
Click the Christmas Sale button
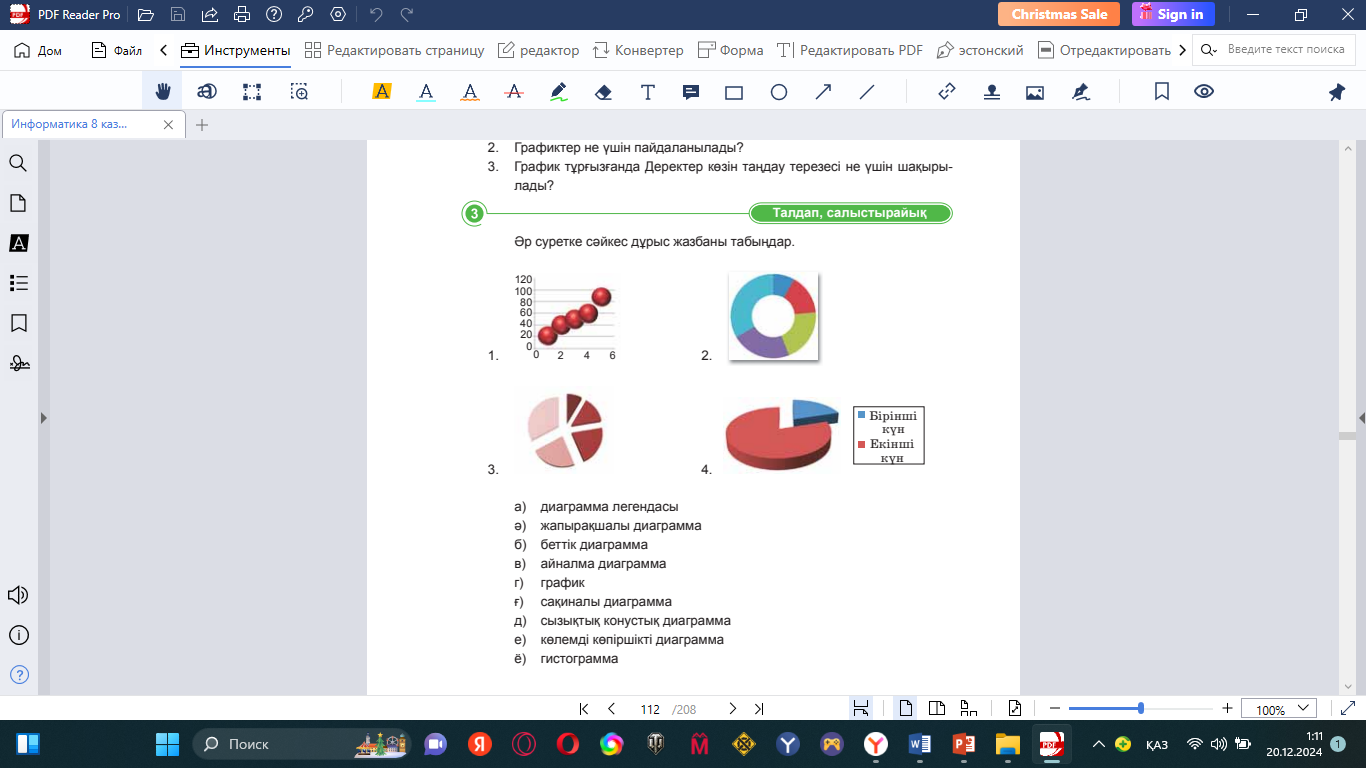click(1059, 14)
